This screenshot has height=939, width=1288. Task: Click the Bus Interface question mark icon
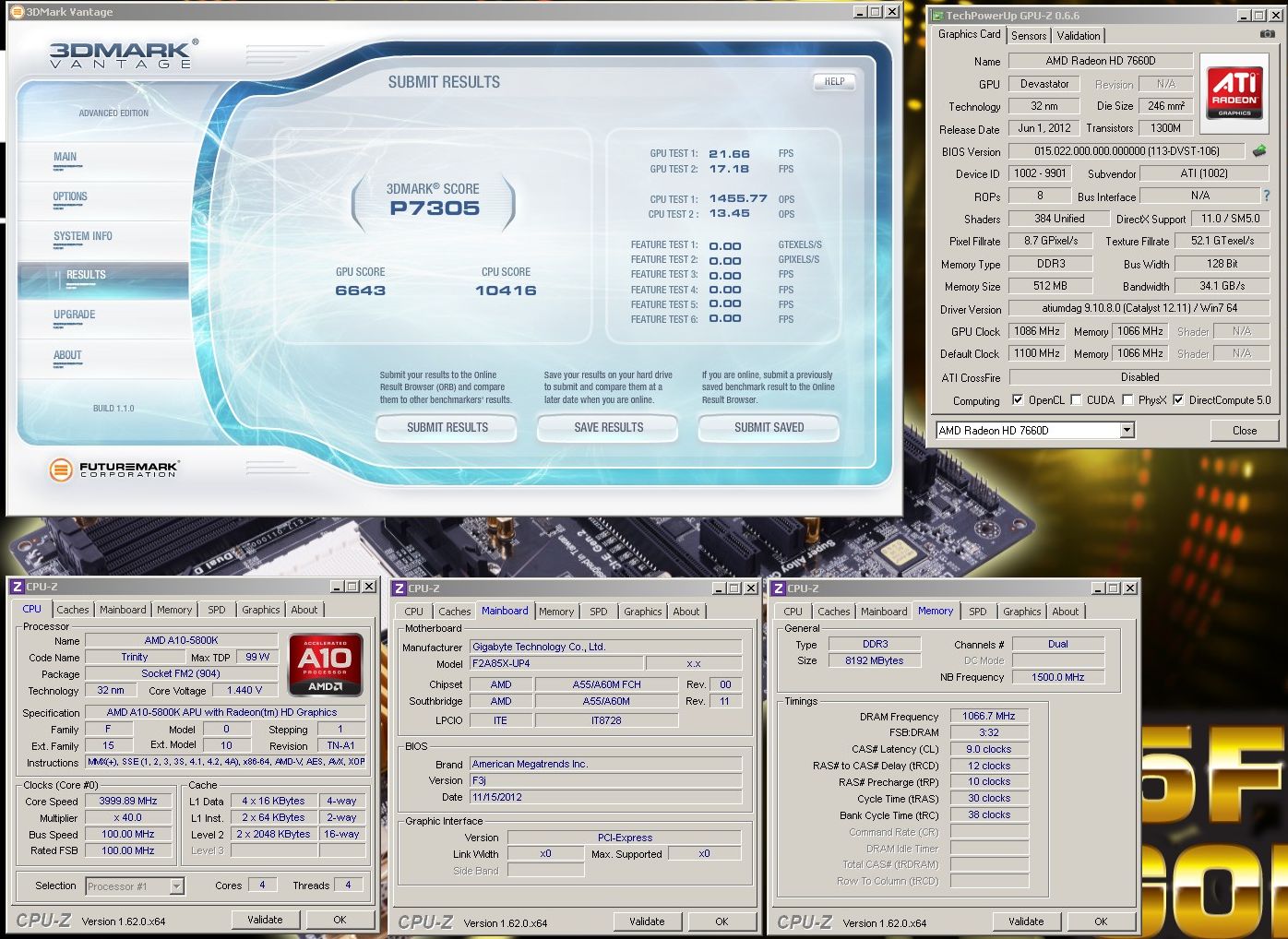[x=1266, y=196]
